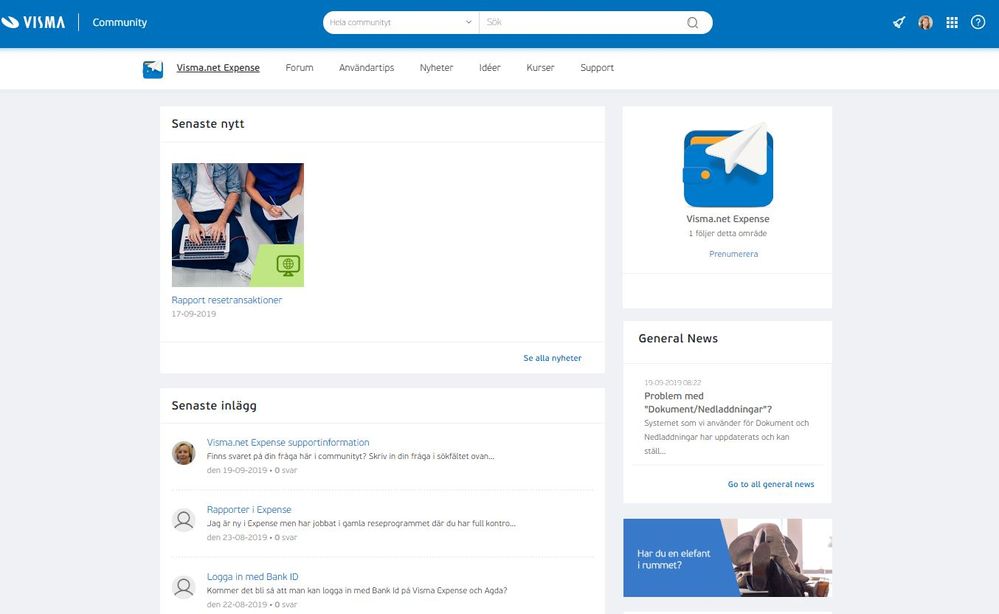Expand the Hela communityt search scope dropdown

point(401,22)
